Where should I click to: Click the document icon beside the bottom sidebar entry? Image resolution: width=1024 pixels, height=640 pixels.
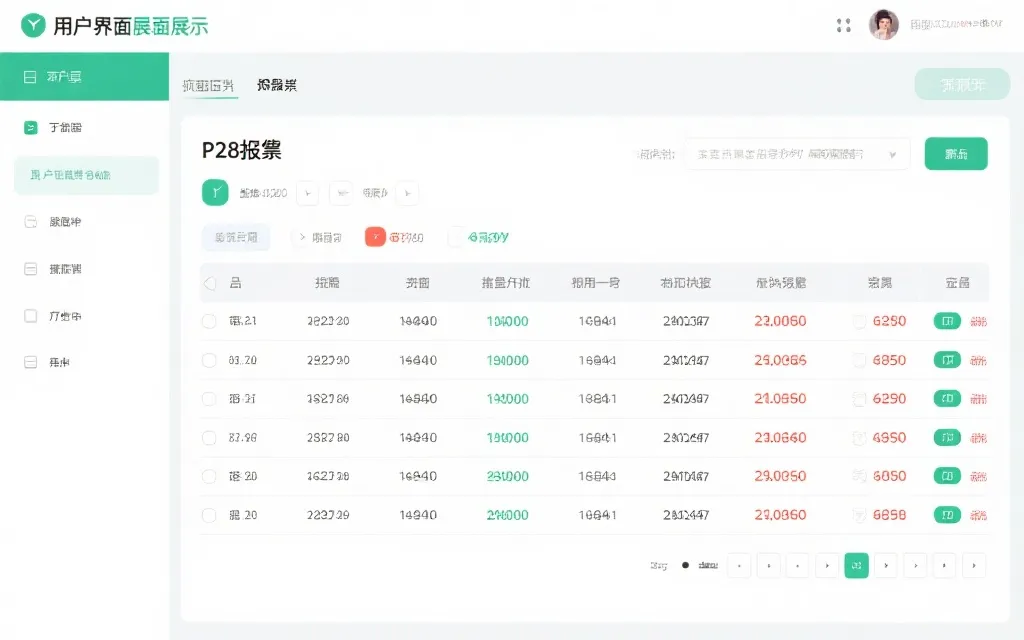pos(30,359)
